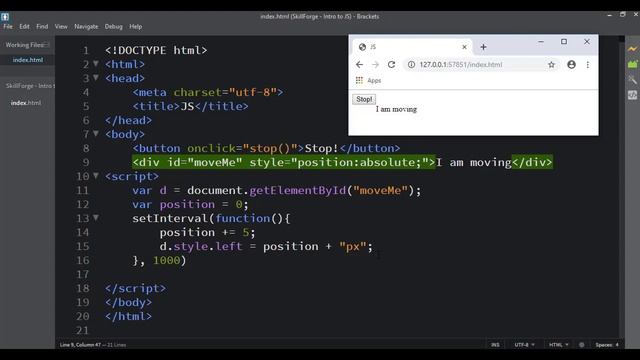Image resolution: width=640 pixels, height=360 pixels.
Task: Minimize the Chrome window
Action: point(541,42)
